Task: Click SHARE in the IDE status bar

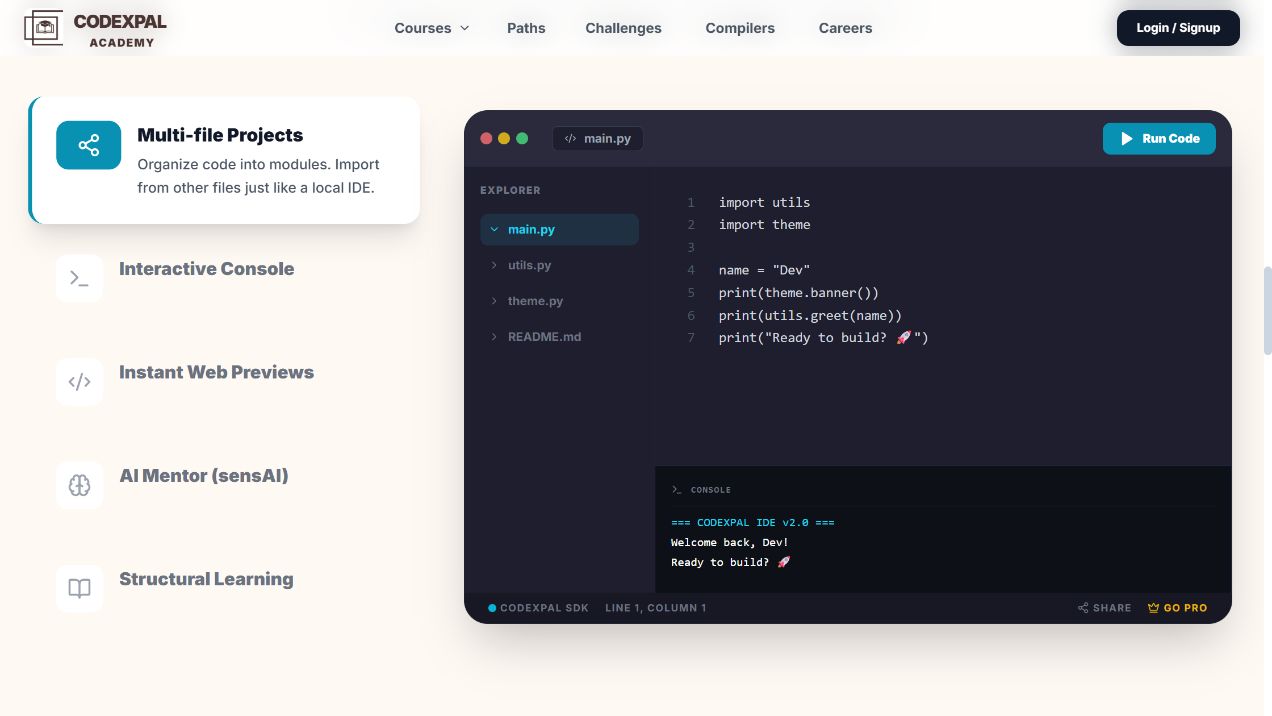Action: 1105,608
